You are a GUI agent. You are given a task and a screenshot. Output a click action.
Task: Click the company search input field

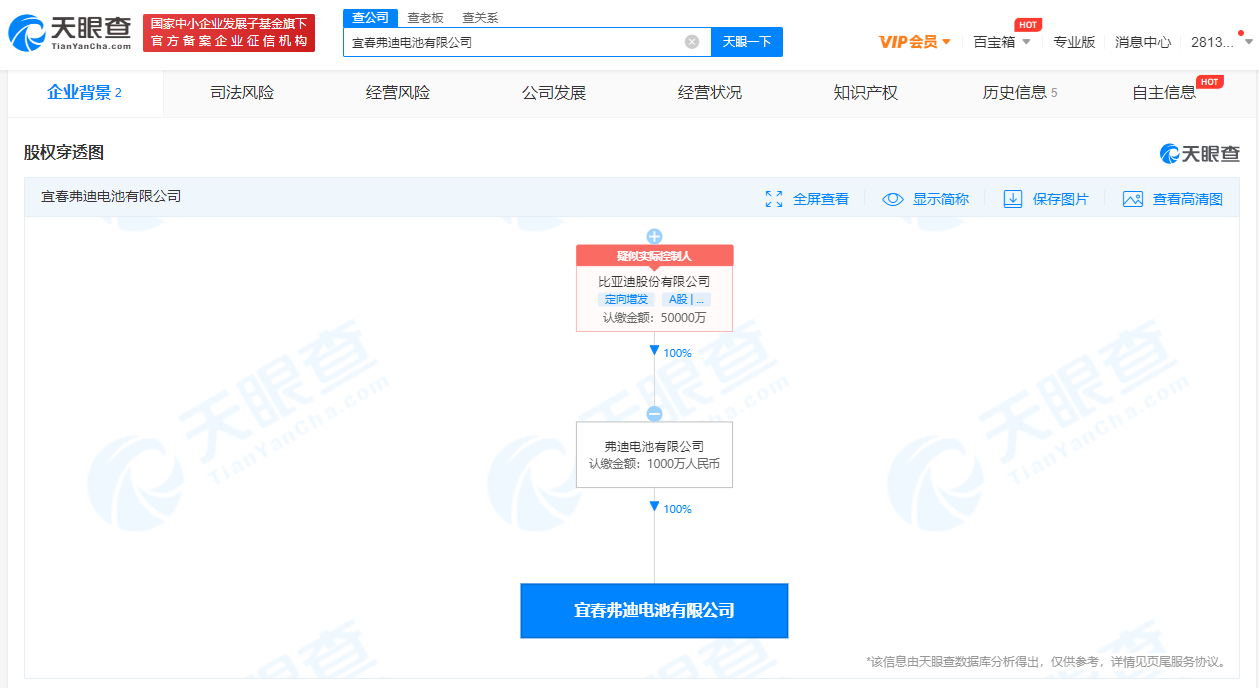(x=515, y=42)
